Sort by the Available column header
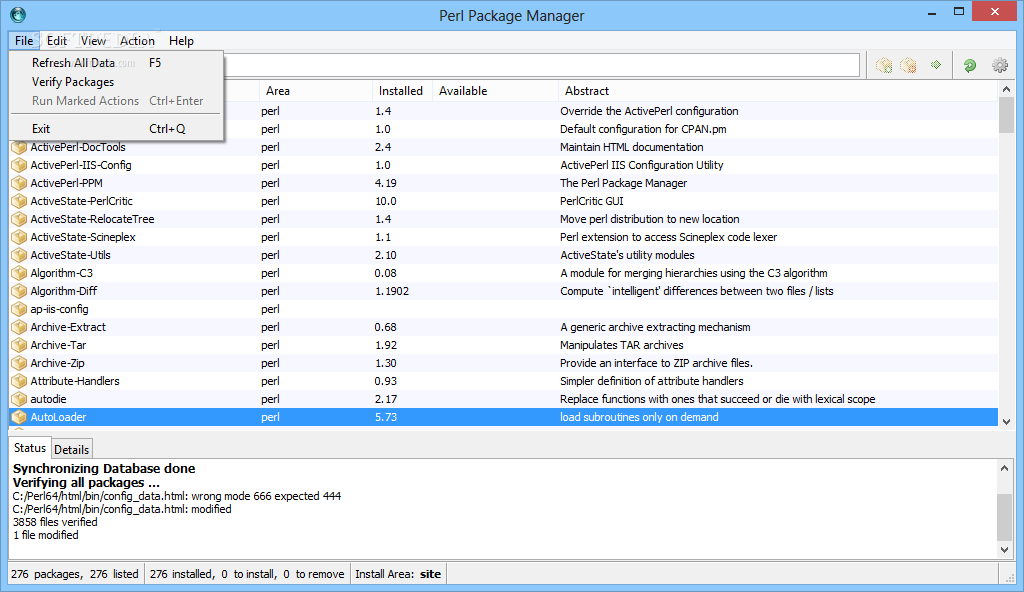This screenshot has height=592, width=1024. click(x=496, y=91)
